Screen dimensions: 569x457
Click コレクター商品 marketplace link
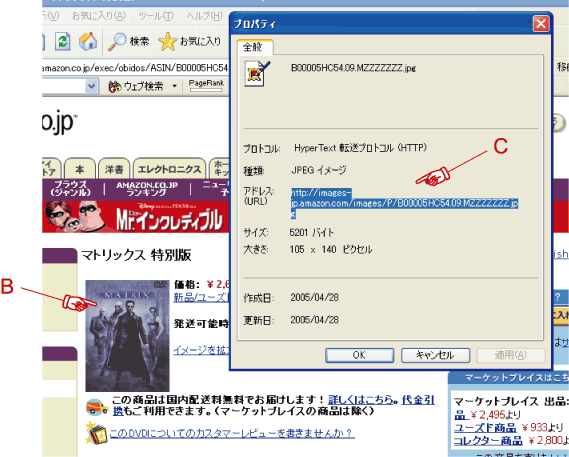coord(488,441)
